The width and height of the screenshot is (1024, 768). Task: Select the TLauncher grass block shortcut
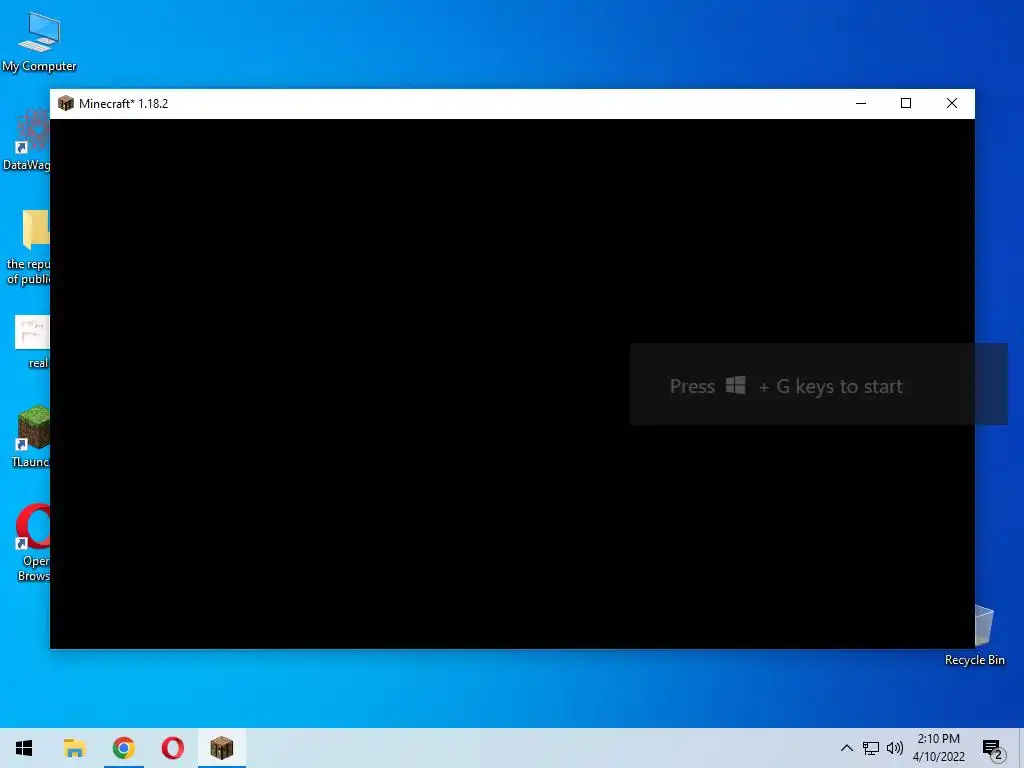tap(30, 436)
